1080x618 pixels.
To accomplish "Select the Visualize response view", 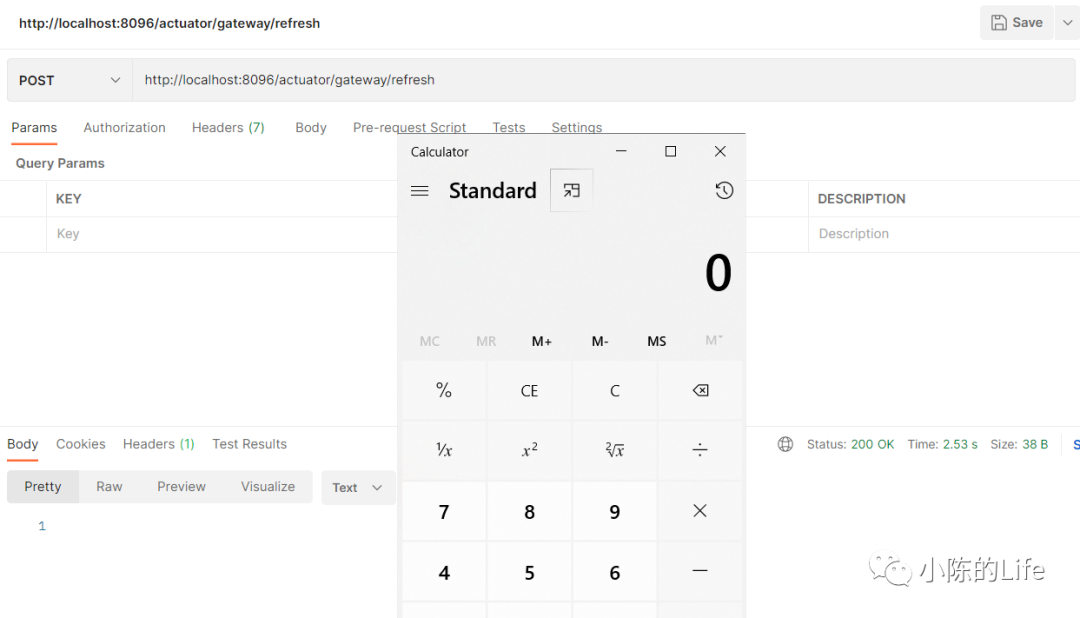I will (x=268, y=487).
